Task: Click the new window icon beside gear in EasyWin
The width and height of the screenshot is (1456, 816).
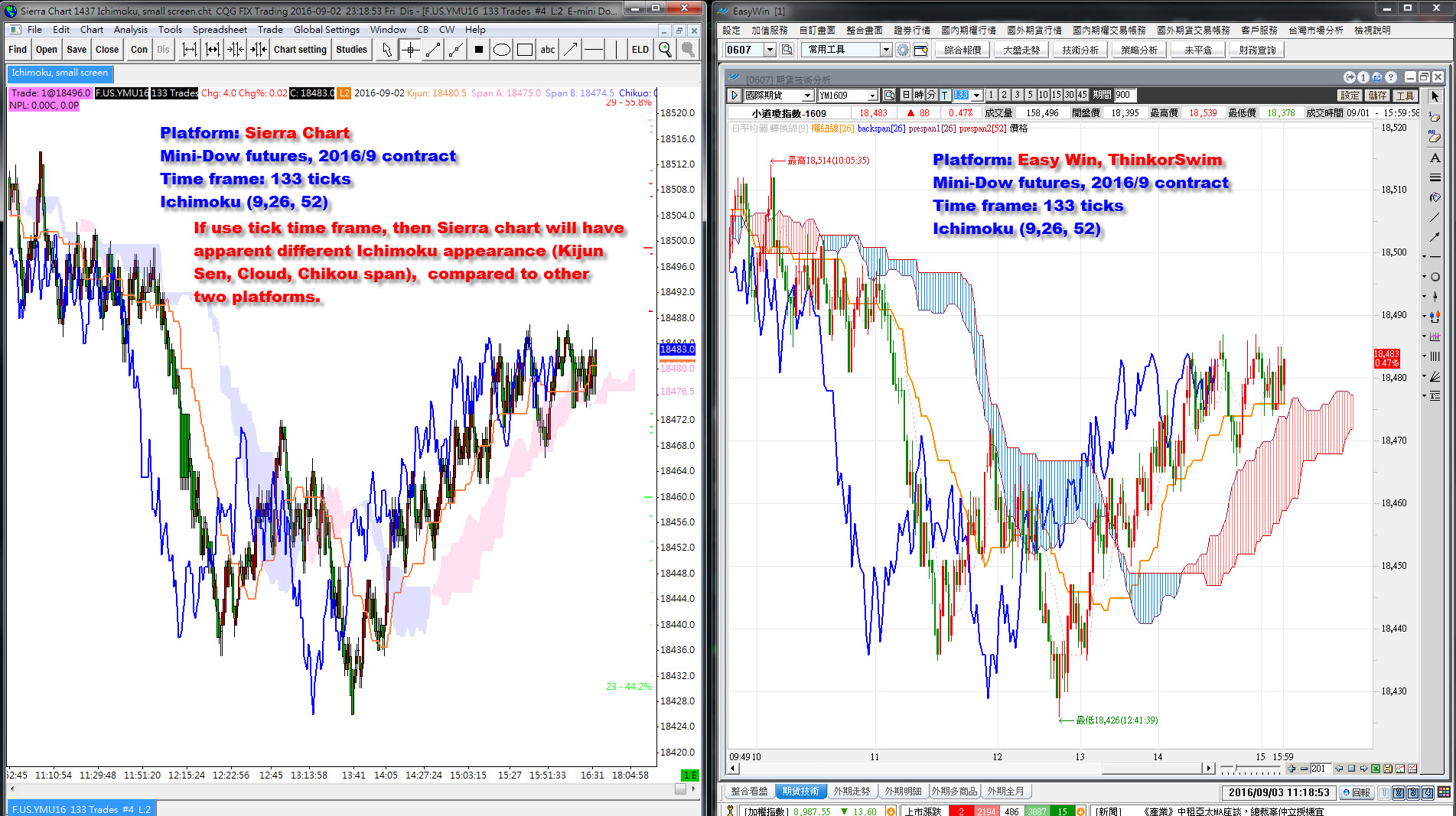Action: point(920,50)
